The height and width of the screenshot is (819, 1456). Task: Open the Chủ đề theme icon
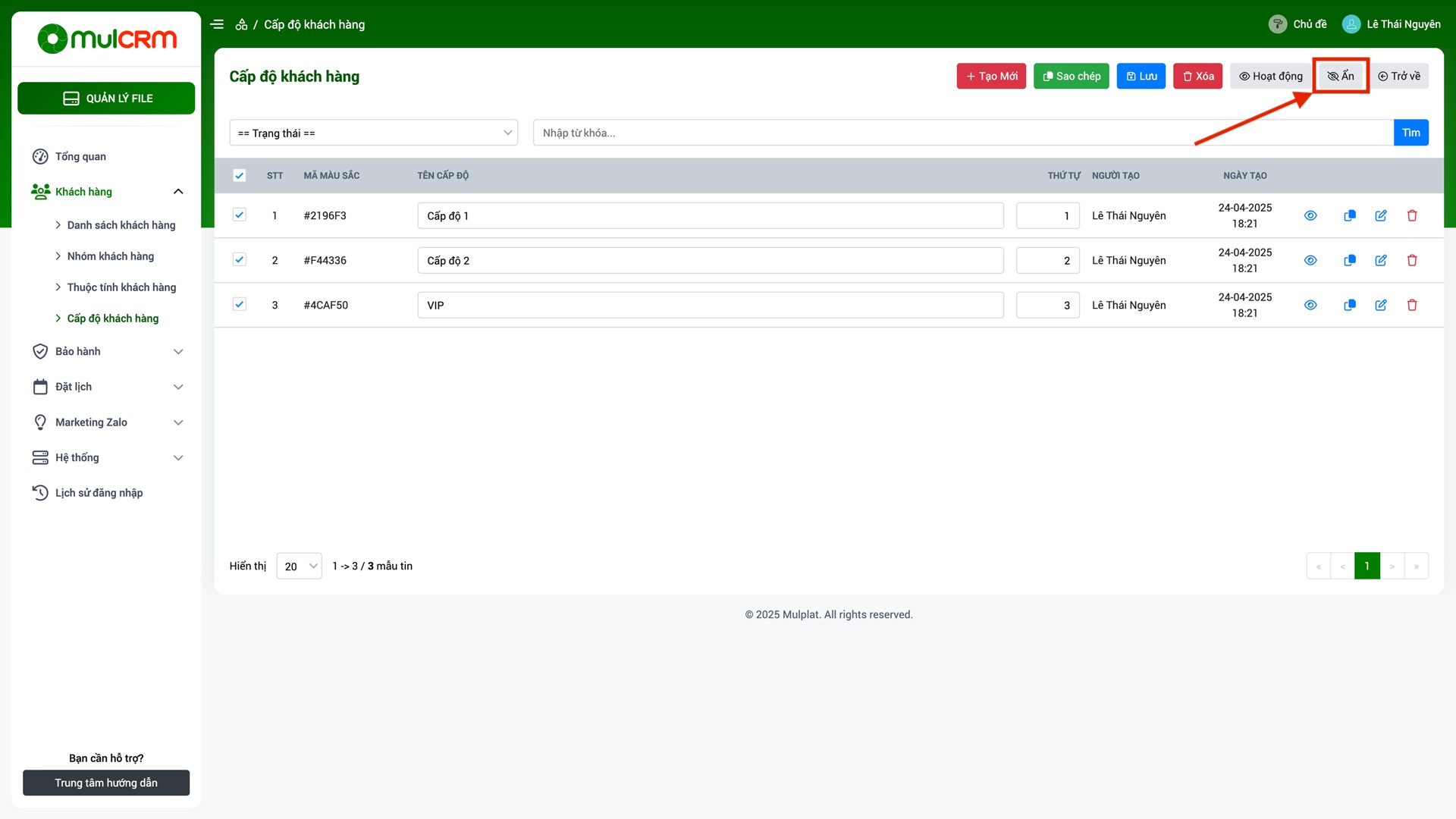(1277, 24)
